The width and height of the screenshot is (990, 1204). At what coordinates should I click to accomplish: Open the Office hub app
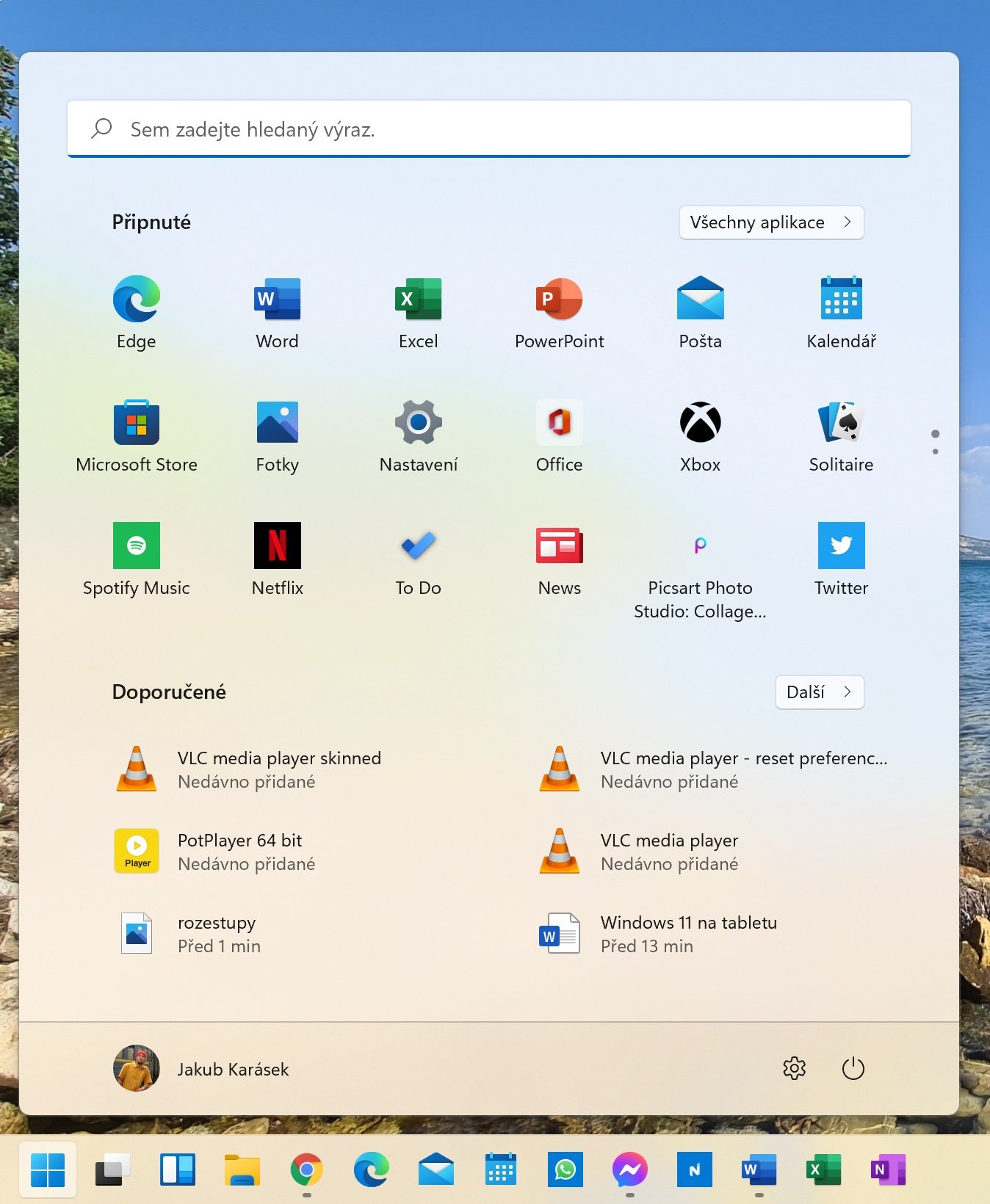pyautogui.click(x=560, y=436)
